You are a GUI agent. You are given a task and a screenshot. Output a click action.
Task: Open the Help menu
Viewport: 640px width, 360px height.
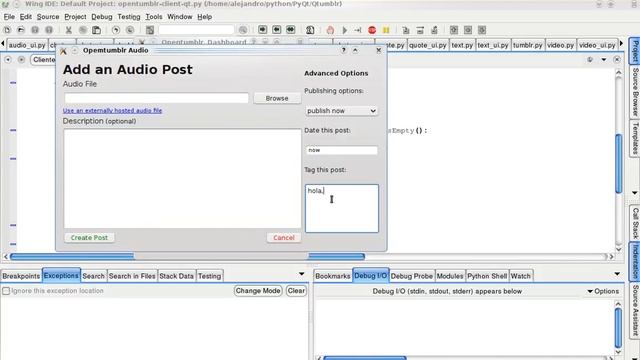point(204,17)
